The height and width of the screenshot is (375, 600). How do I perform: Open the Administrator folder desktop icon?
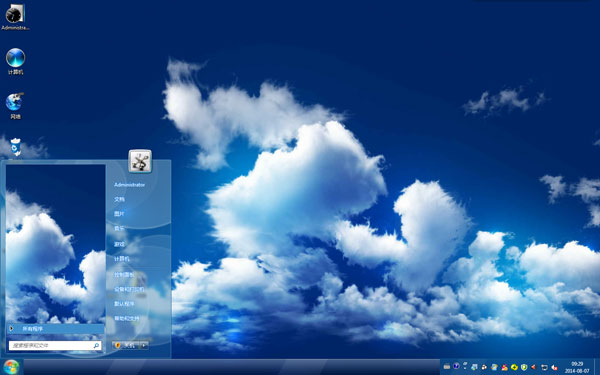[x=15, y=17]
